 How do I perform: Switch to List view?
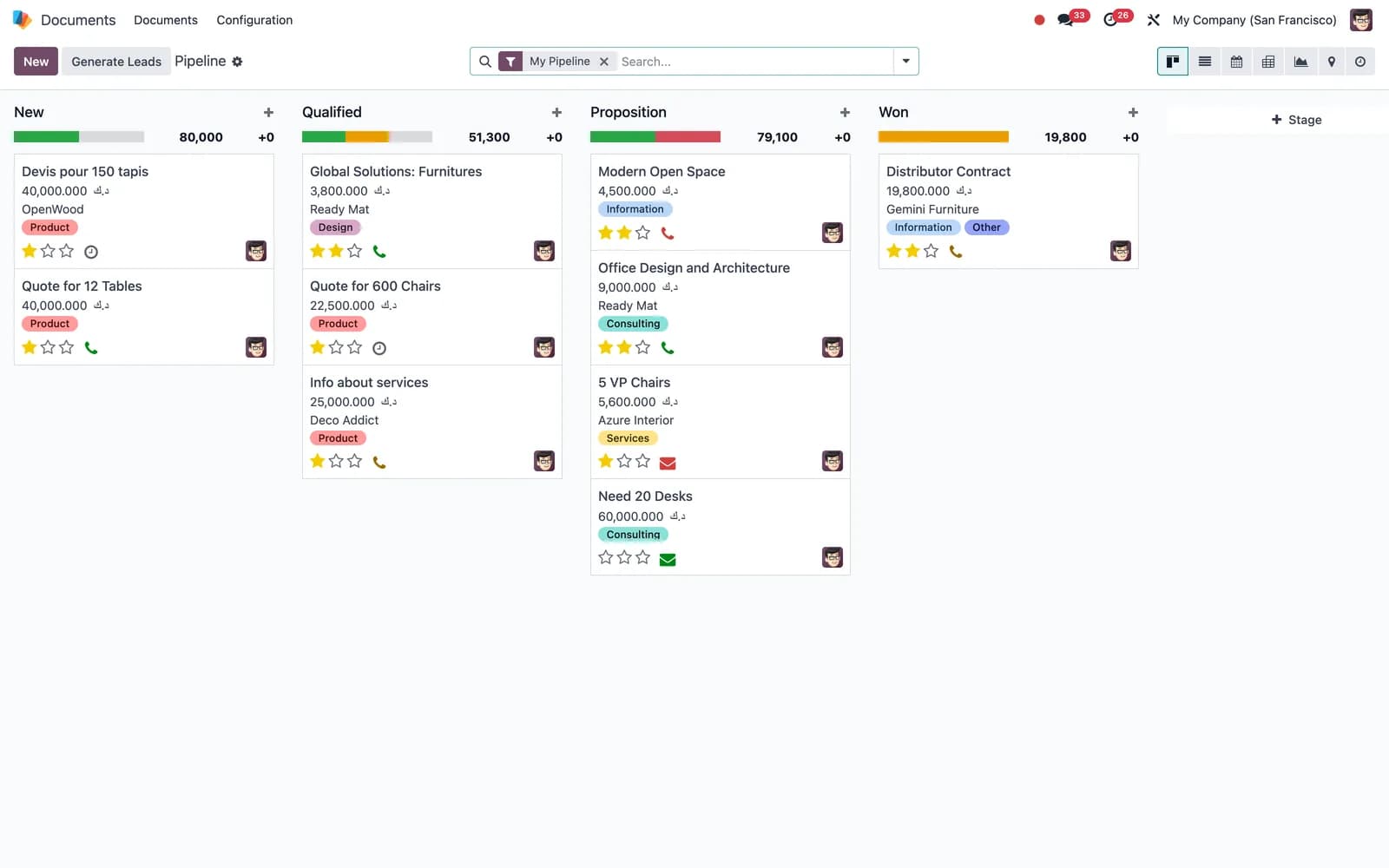coord(1205,62)
